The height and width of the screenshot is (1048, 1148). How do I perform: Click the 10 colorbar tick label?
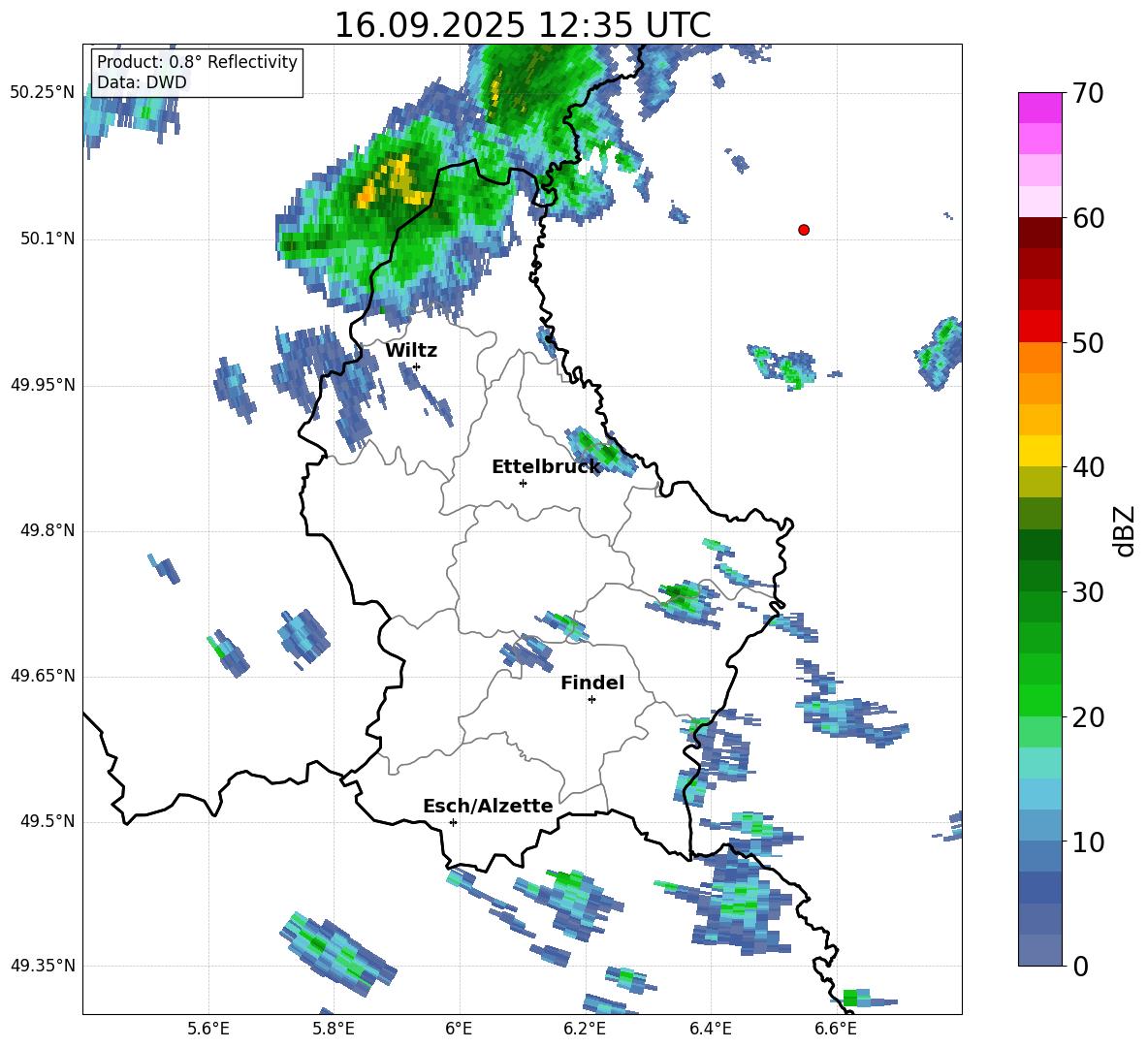click(x=1088, y=842)
